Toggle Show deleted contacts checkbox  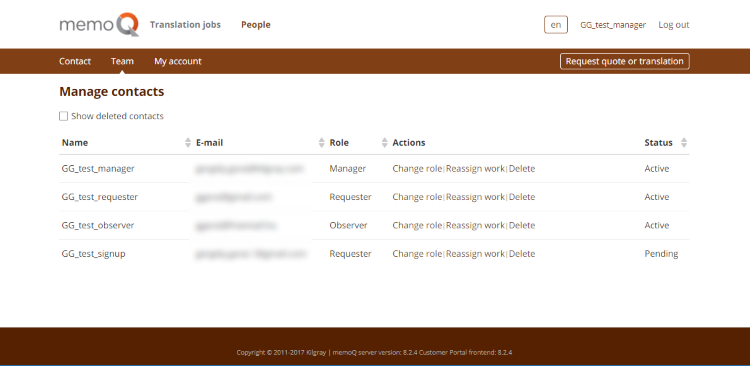pos(63,116)
